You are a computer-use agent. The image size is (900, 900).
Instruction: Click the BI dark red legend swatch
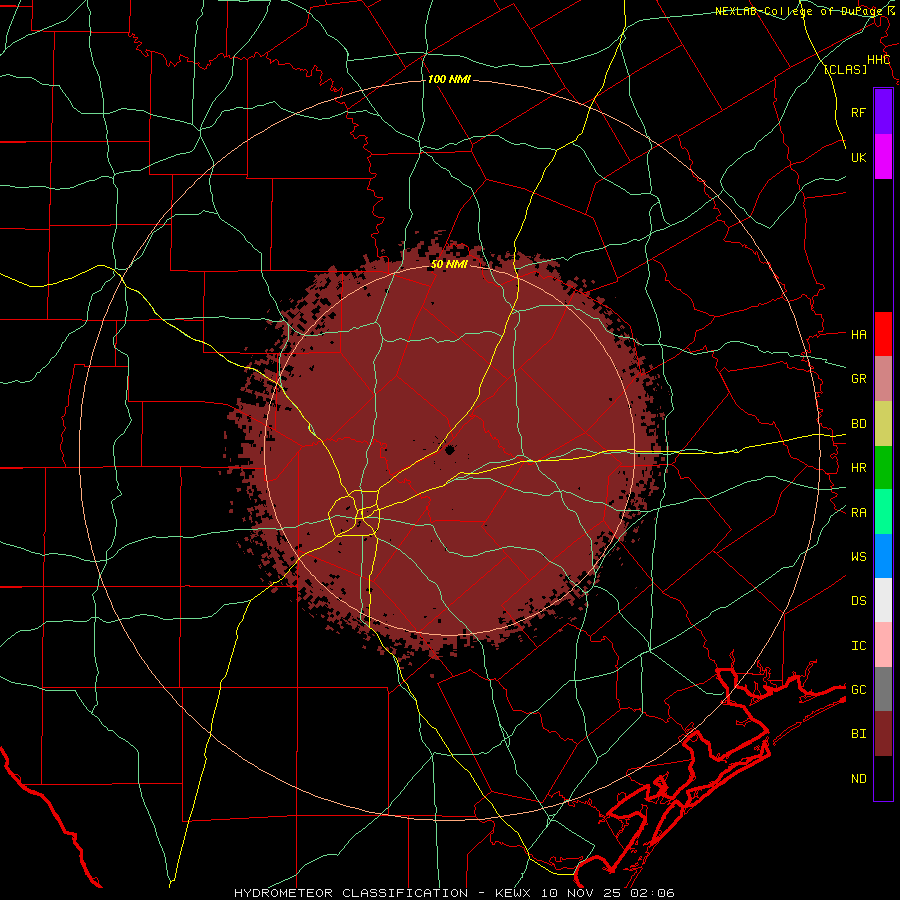(883, 734)
